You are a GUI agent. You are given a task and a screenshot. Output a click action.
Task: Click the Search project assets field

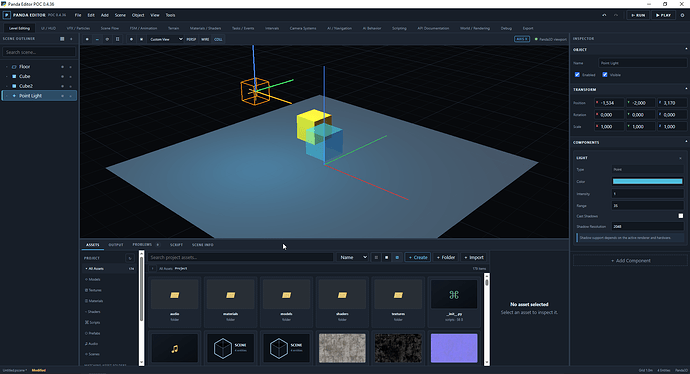click(x=240, y=257)
